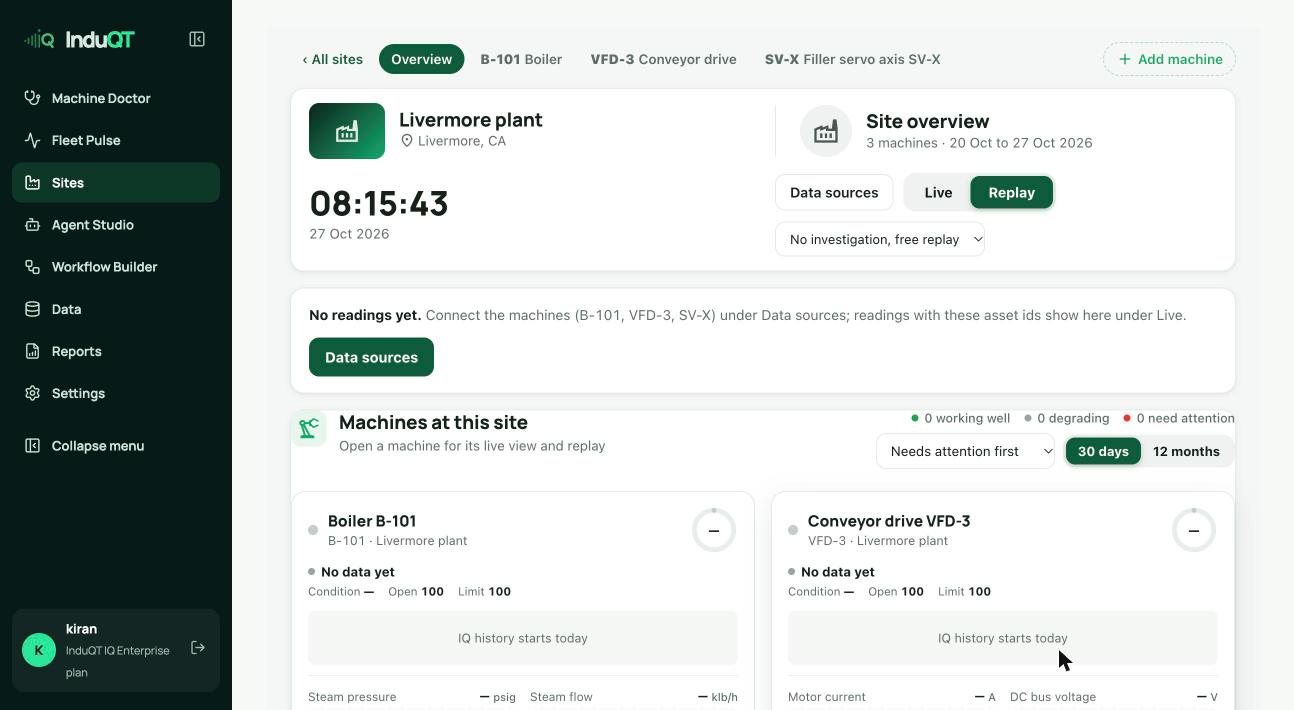Go back to All sites

click(333, 59)
